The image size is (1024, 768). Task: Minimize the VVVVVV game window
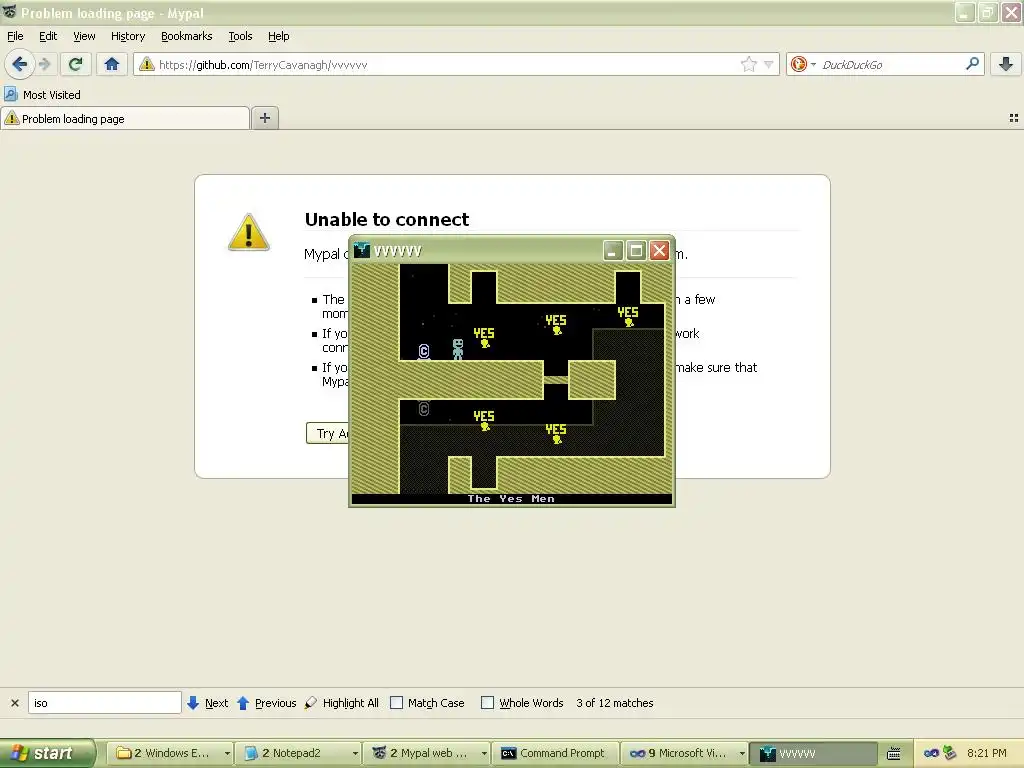pos(613,251)
